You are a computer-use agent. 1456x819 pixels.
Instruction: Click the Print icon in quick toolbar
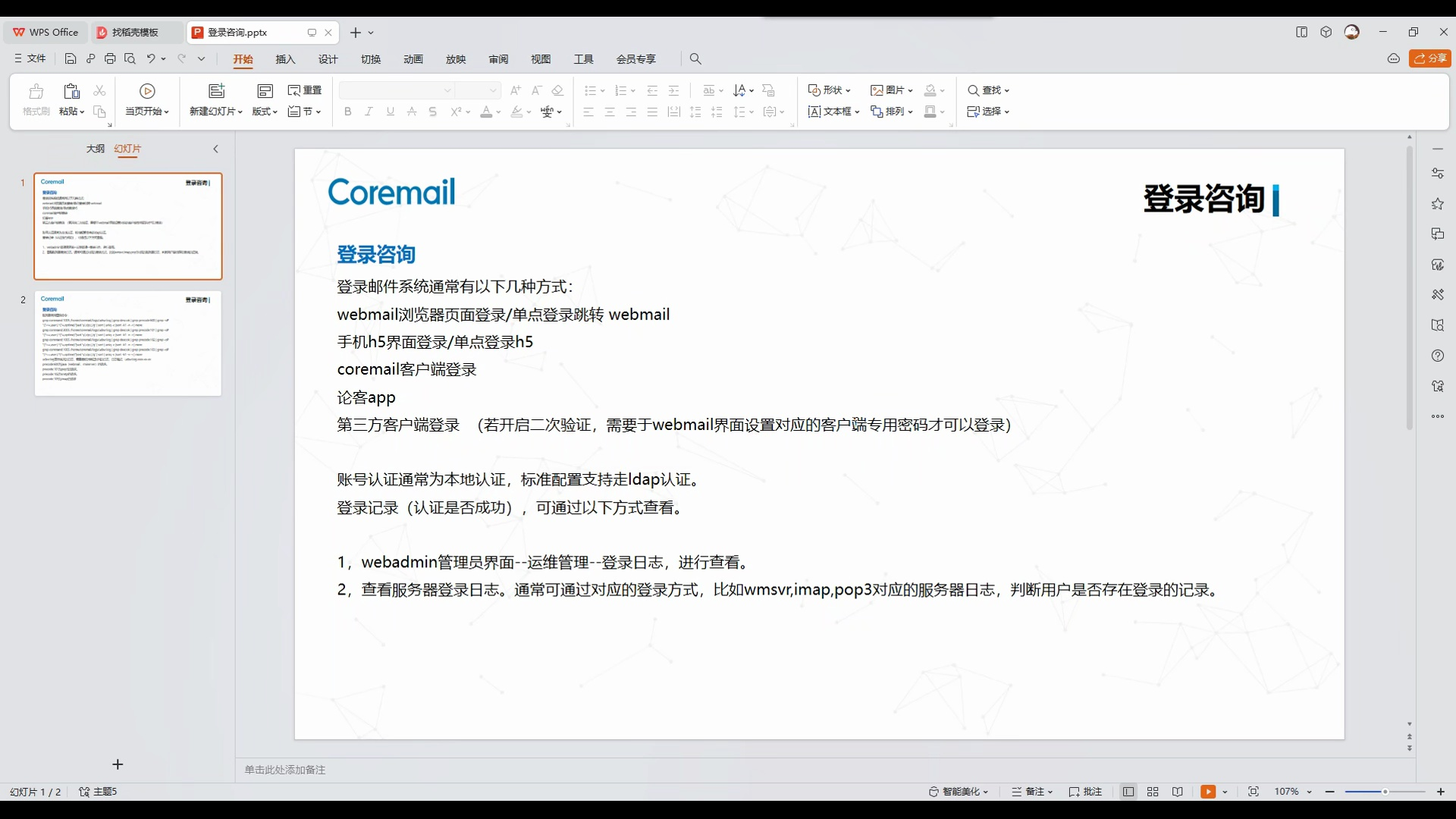pos(110,58)
